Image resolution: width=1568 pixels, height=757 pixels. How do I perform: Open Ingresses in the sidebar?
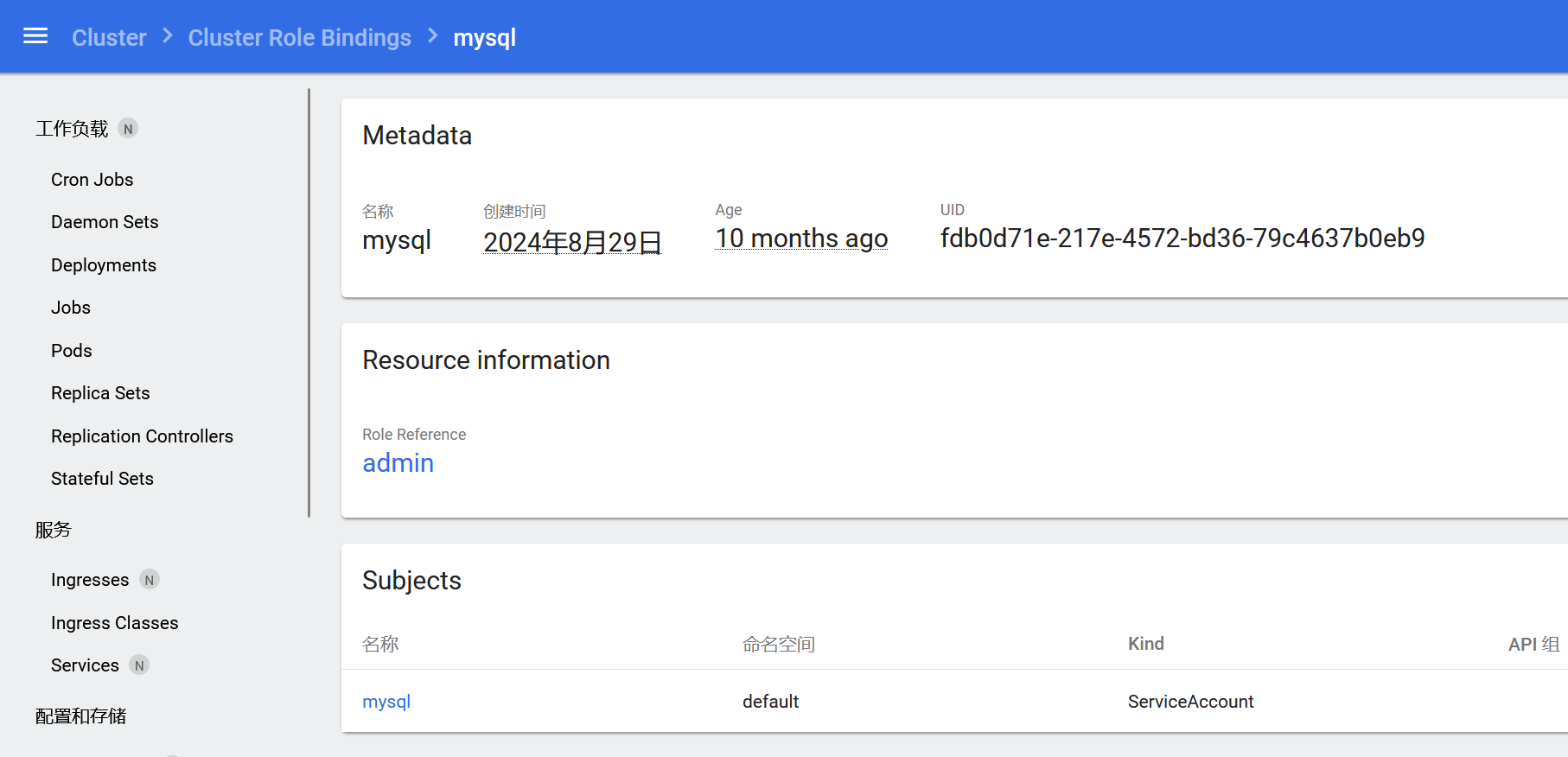tap(90, 580)
